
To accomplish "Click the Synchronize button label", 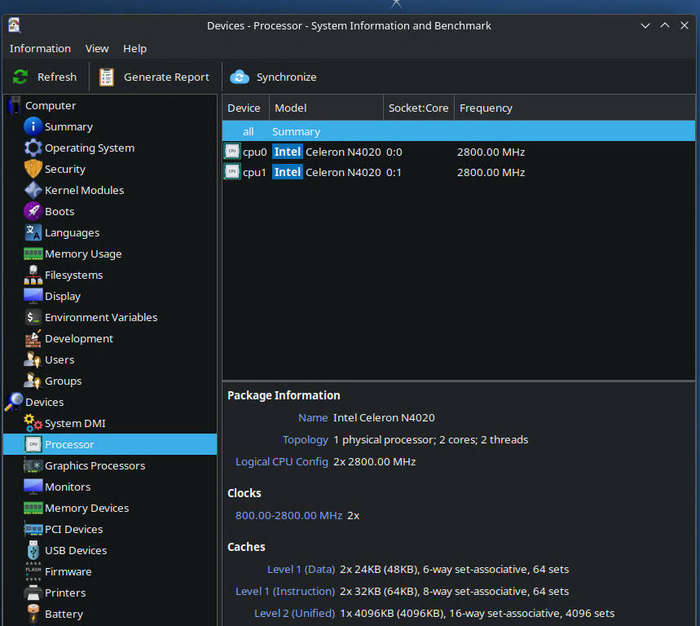I will click(287, 77).
